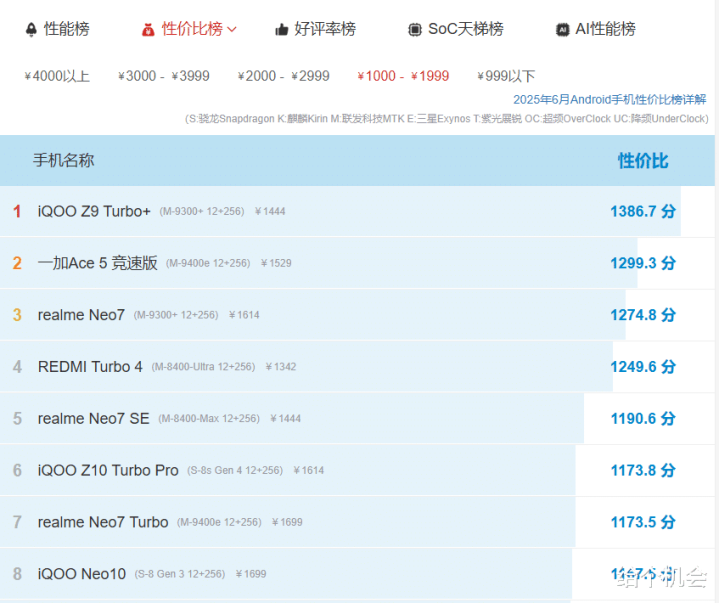Click the 1173.5 分 score
Viewport: 719px width, 603px height.
643,522
